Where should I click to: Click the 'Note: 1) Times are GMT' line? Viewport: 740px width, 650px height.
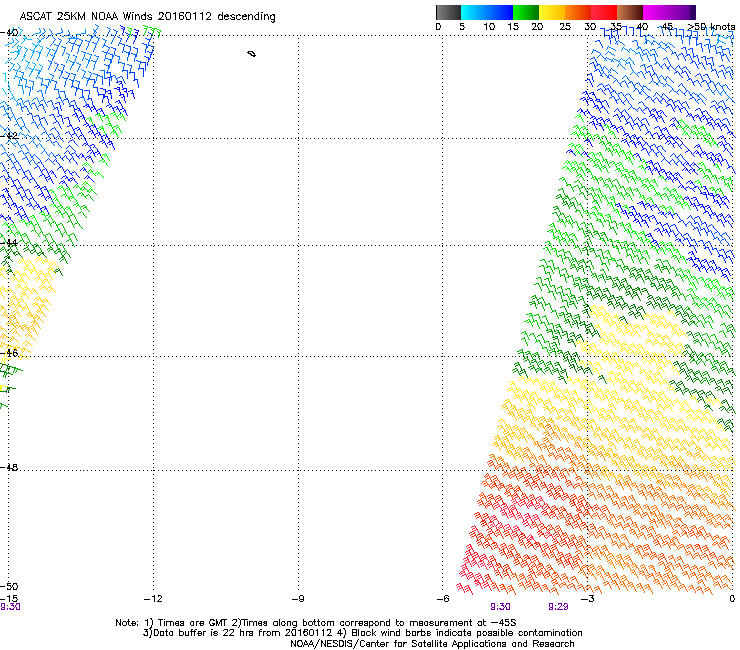pyautogui.click(x=316, y=623)
